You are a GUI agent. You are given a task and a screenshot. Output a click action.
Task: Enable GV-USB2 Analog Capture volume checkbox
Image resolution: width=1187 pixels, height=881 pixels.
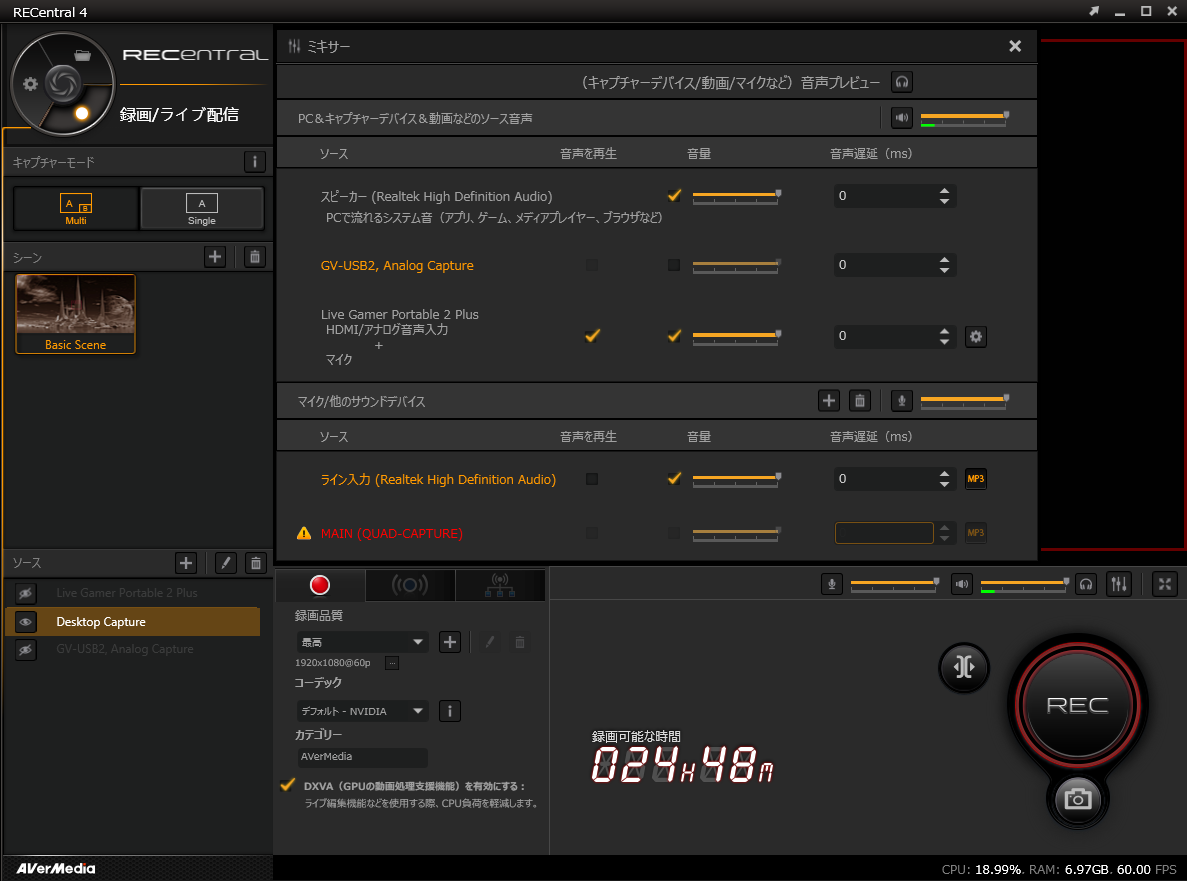pos(674,265)
